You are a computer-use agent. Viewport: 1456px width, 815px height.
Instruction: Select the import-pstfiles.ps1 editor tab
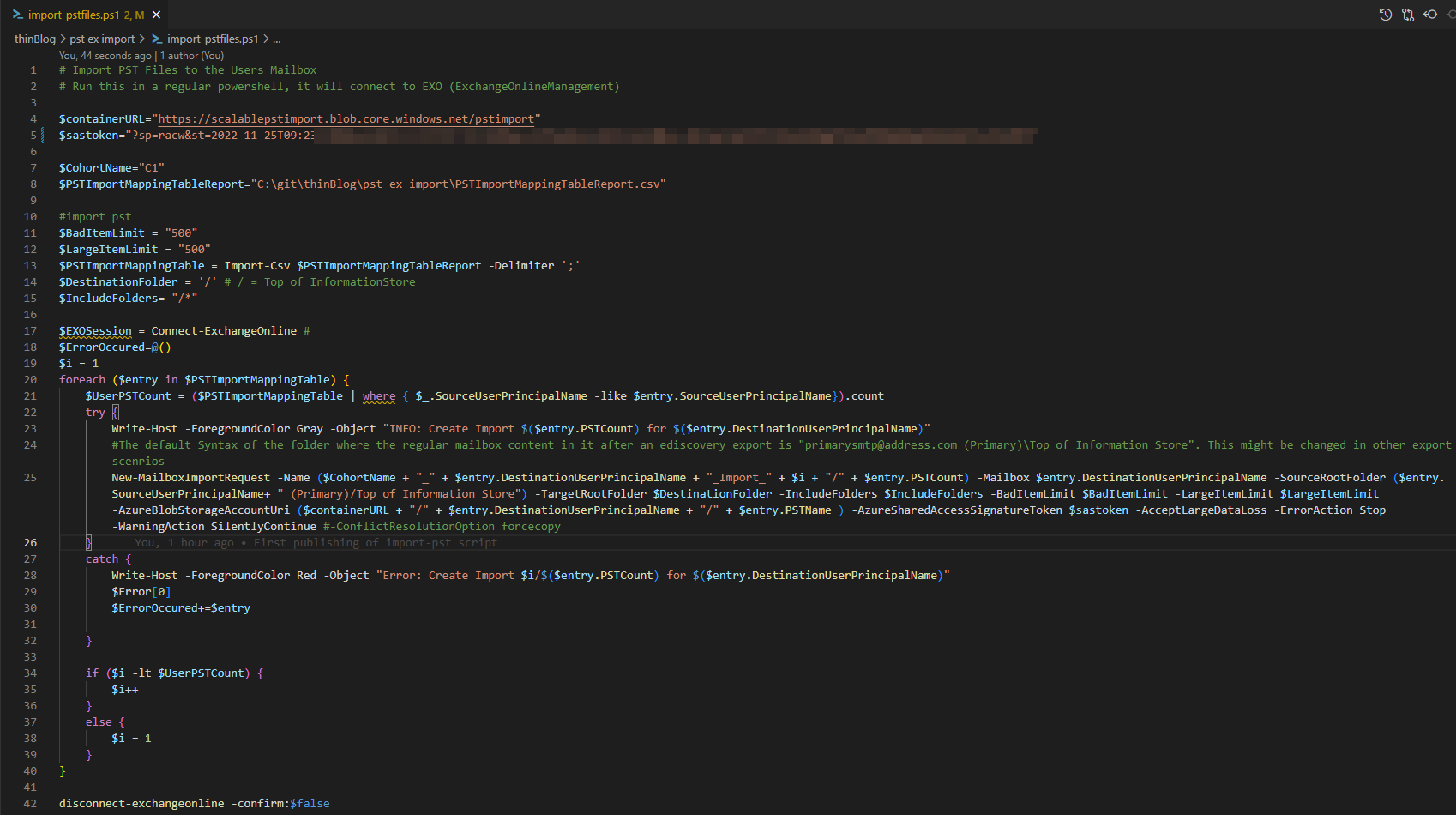86,15
